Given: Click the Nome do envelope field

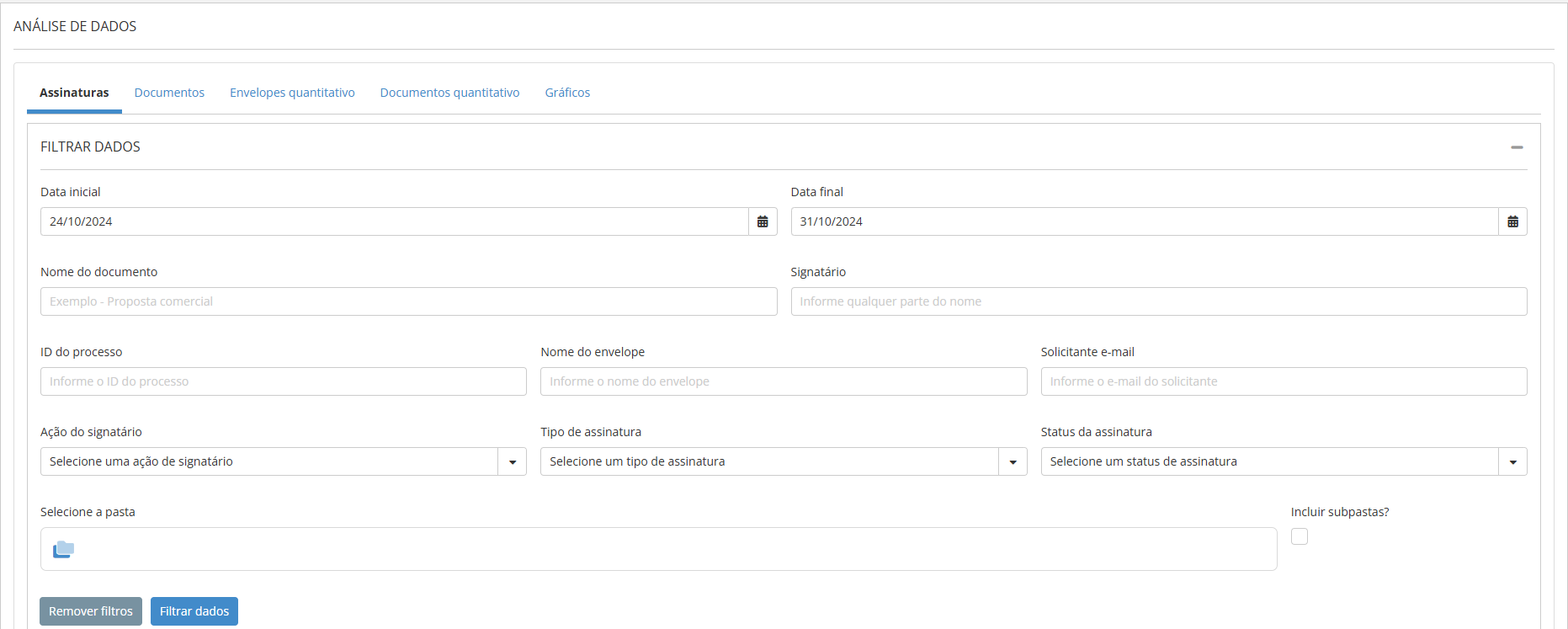Looking at the screenshot, I should click(x=784, y=381).
